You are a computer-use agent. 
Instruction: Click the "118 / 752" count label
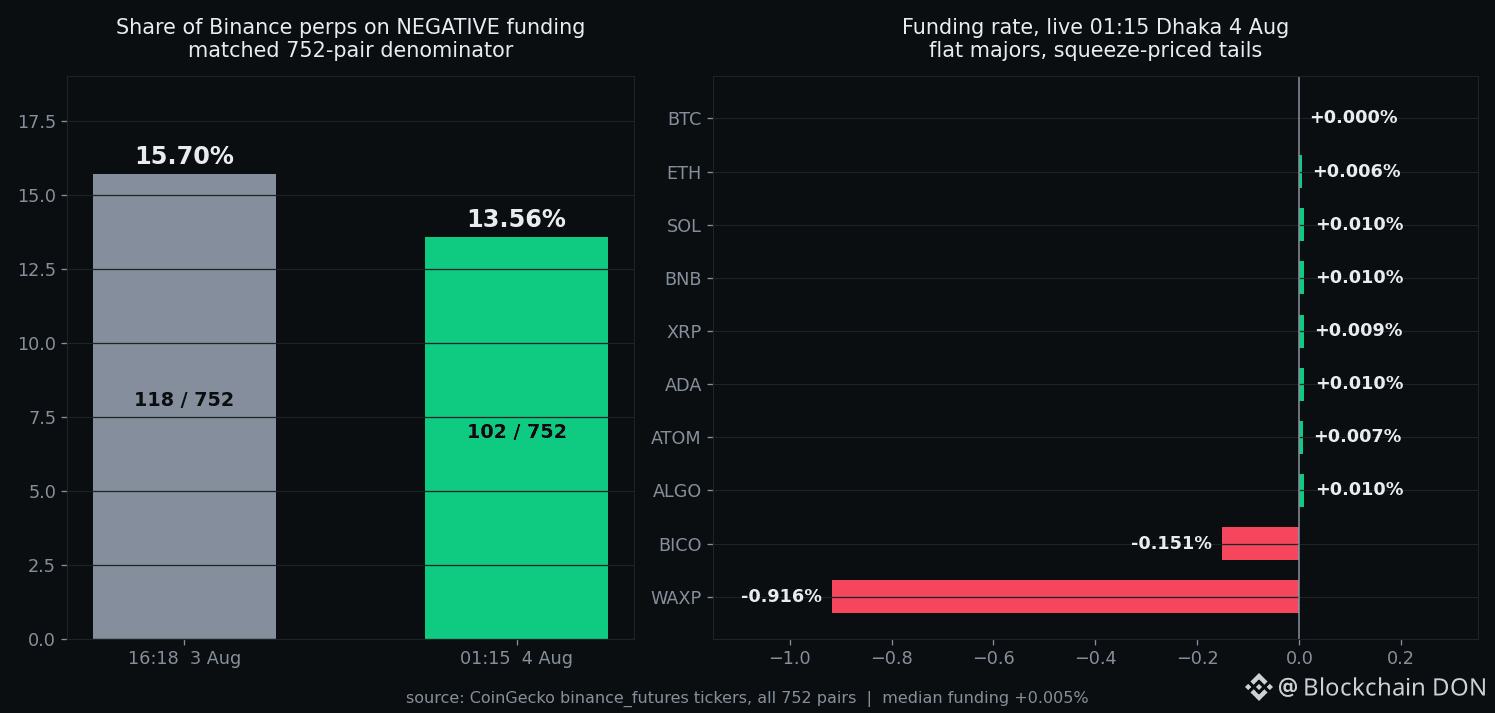(184, 400)
